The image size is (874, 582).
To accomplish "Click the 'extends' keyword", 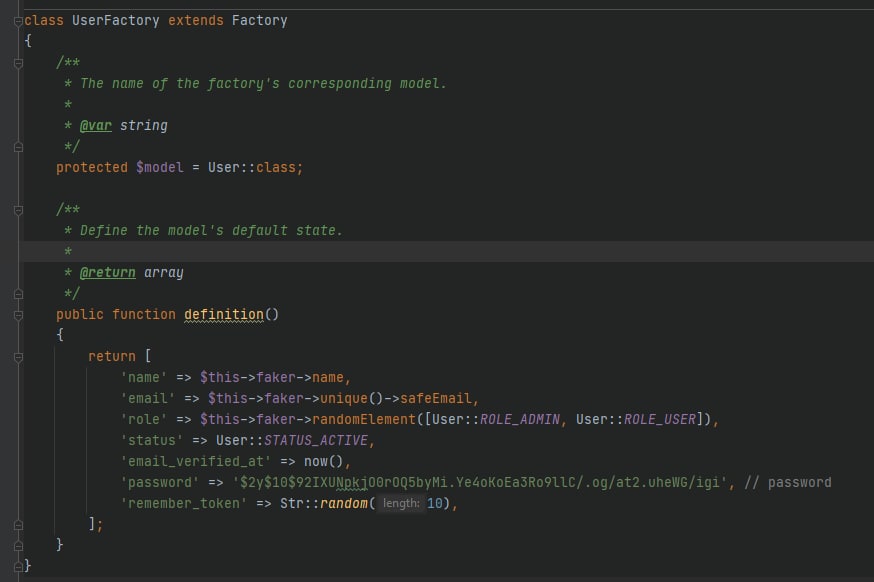I will (196, 21).
